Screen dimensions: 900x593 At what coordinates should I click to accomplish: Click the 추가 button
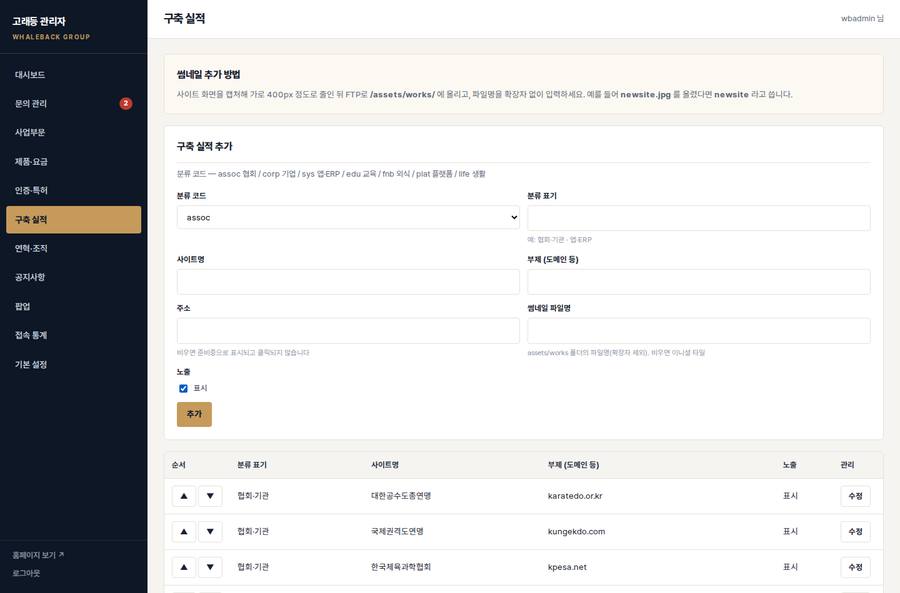(194, 414)
